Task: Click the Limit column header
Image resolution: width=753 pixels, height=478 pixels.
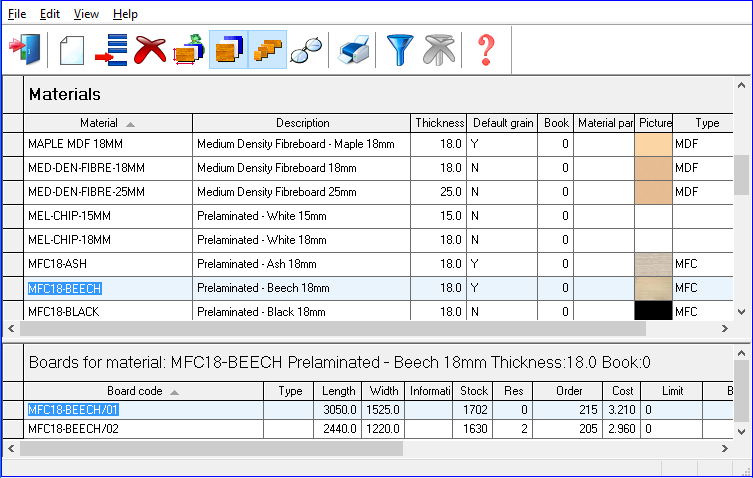Action: point(672,391)
